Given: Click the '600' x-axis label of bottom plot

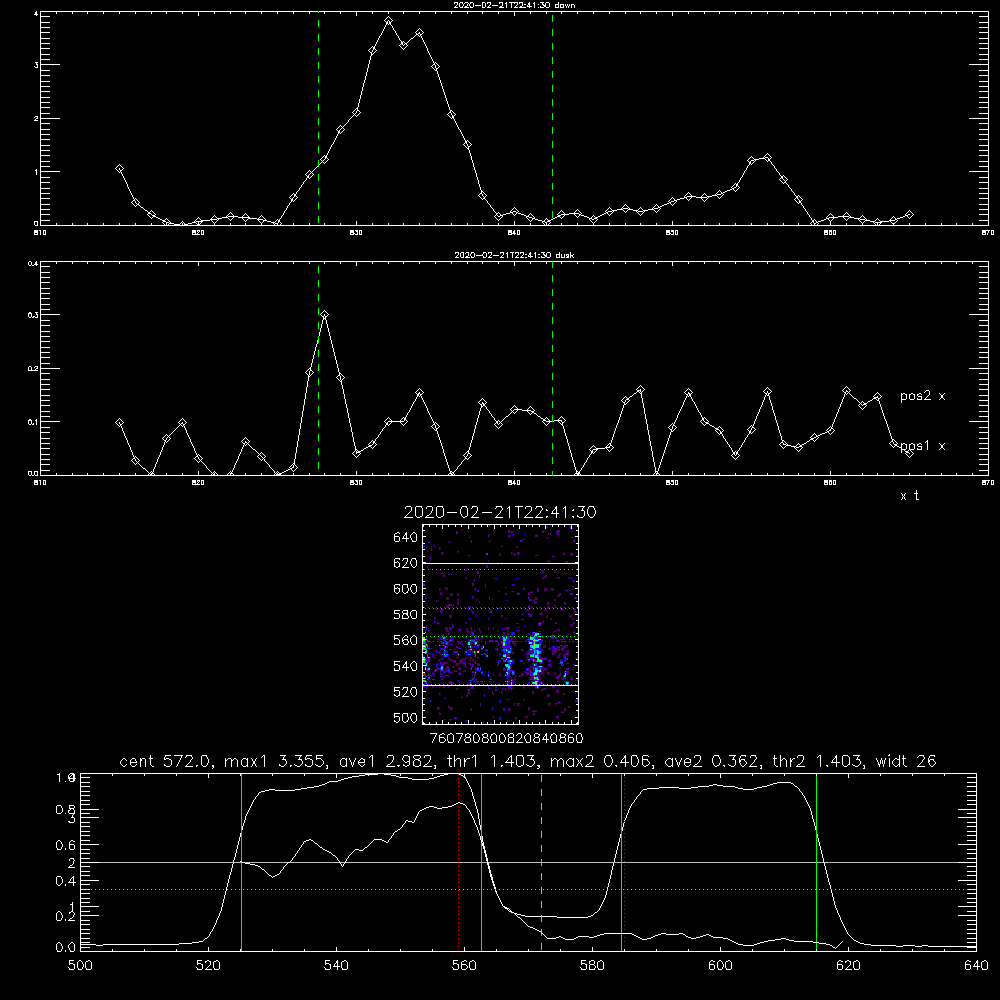Looking at the screenshot, I should pyautogui.click(x=720, y=966).
